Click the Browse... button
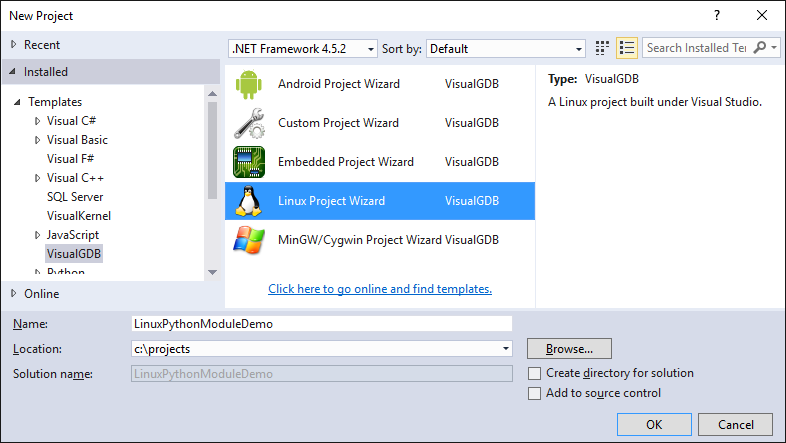The height and width of the screenshot is (443, 786). tap(569, 349)
